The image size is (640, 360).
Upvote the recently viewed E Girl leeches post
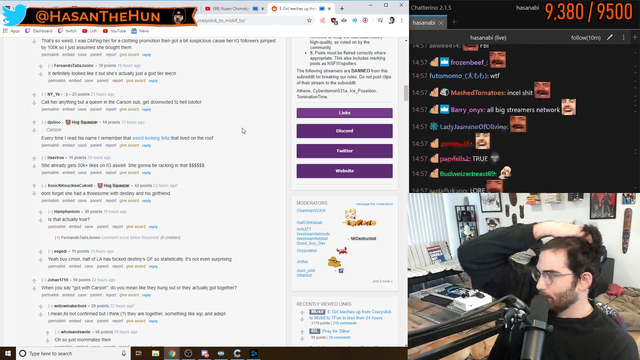point(302,313)
